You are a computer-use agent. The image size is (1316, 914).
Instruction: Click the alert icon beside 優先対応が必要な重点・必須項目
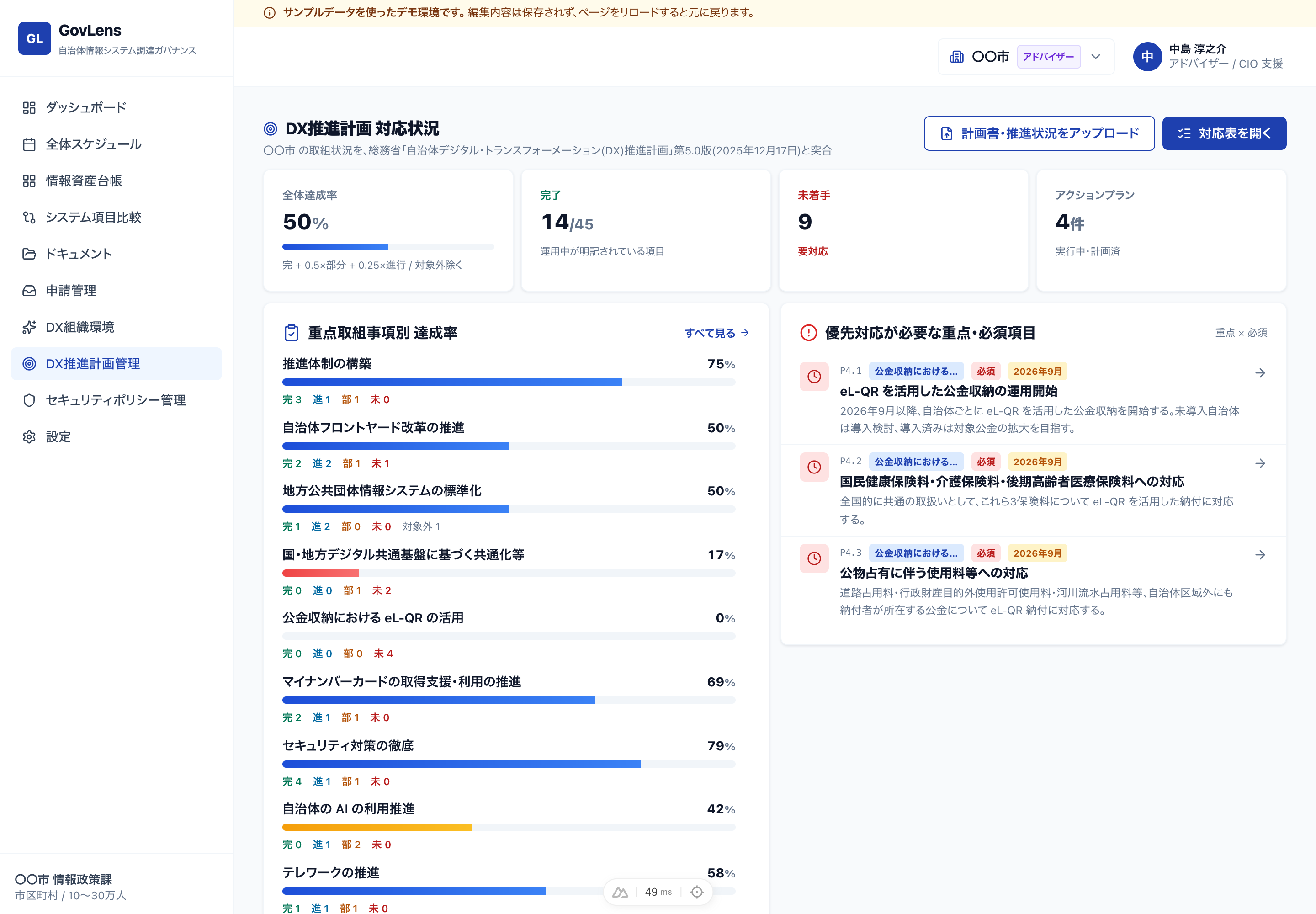pos(809,333)
